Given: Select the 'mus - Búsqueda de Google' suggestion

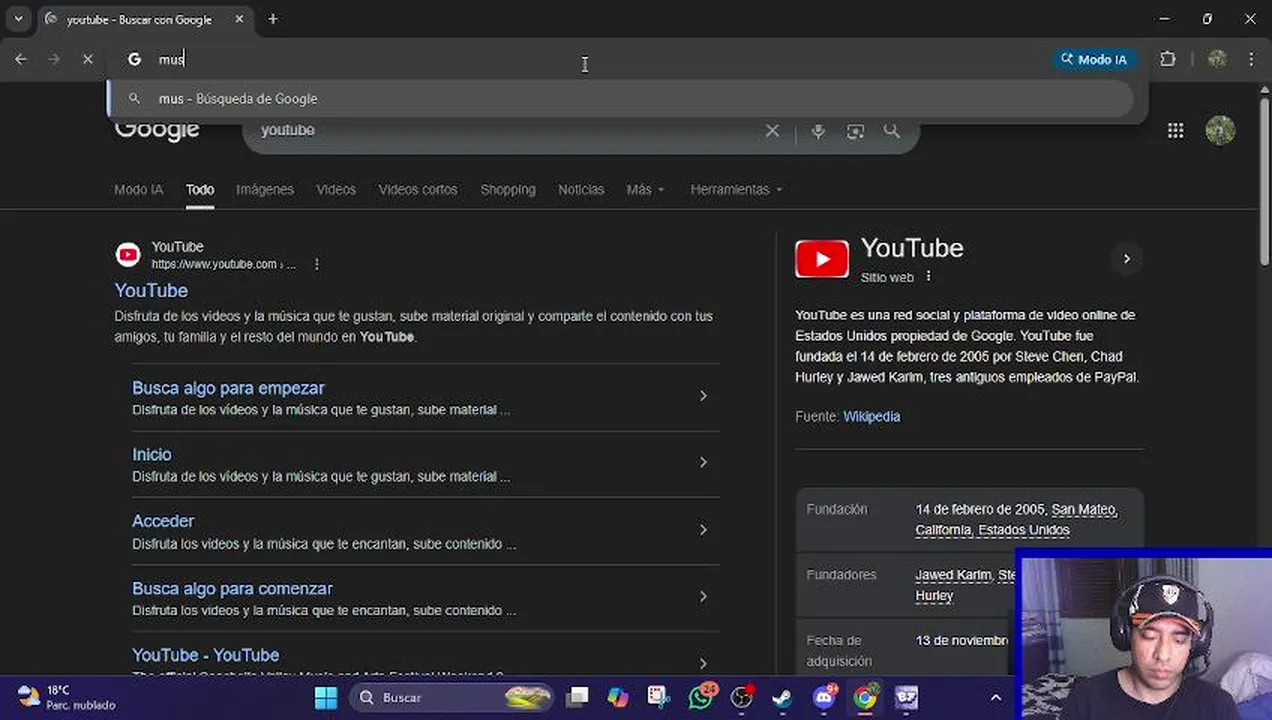Looking at the screenshot, I should tap(620, 99).
